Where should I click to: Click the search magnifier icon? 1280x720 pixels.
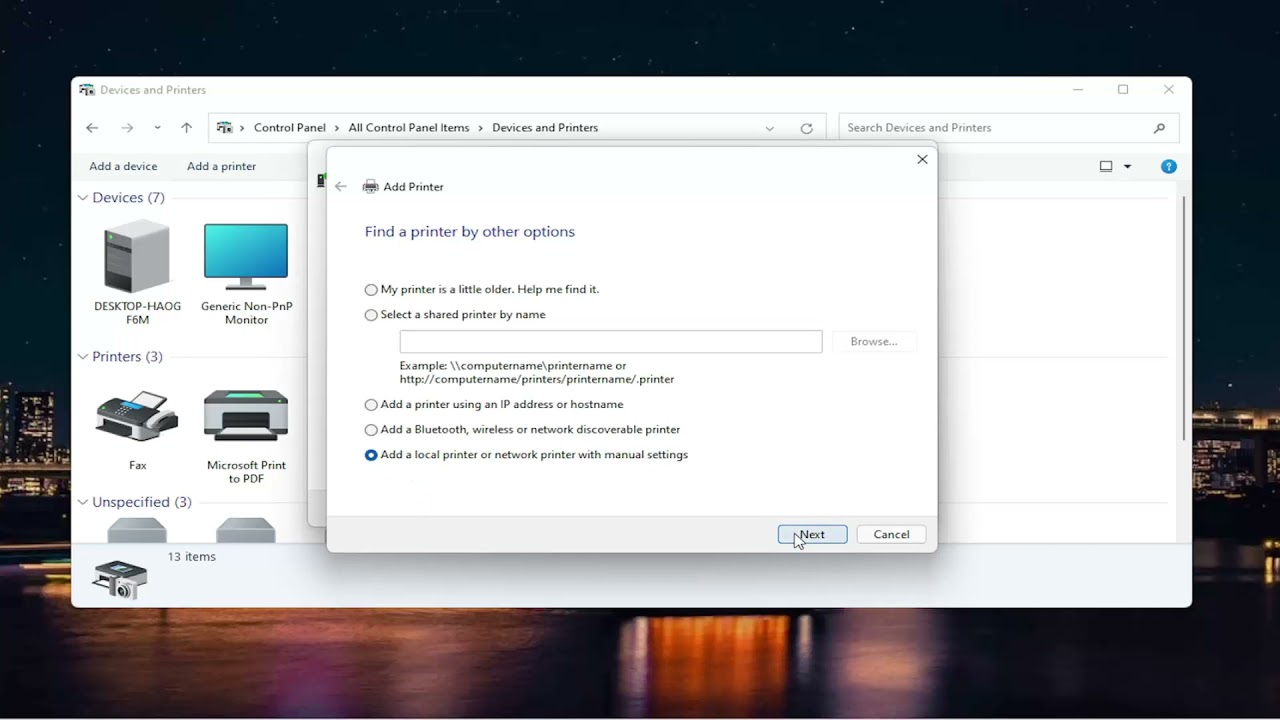click(1159, 128)
